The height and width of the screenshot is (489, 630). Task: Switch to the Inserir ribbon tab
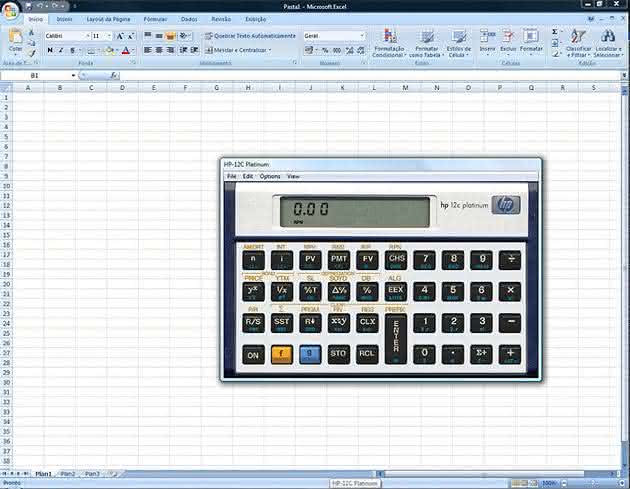pos(64,19)
